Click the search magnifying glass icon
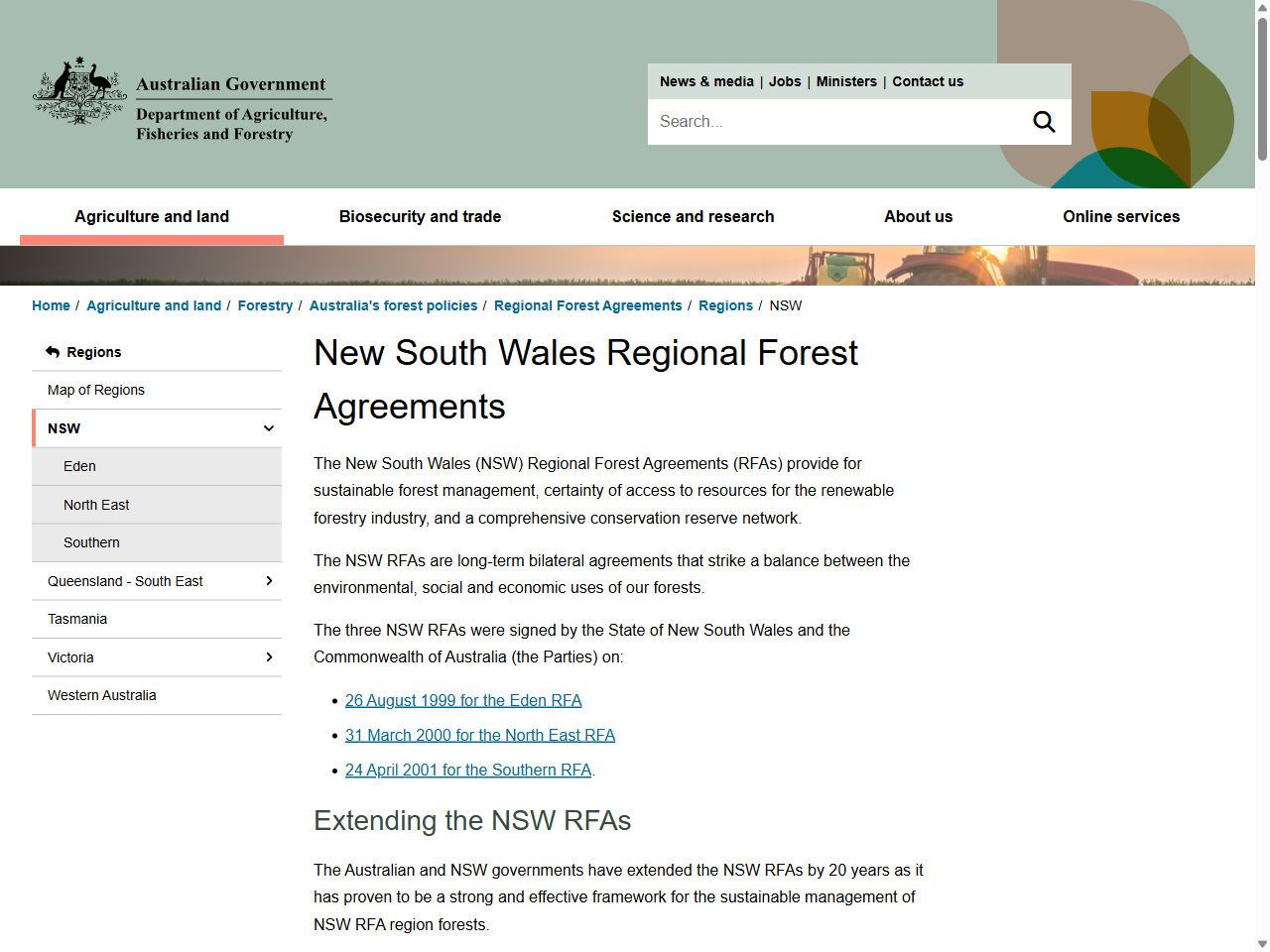 [1043, 121]
